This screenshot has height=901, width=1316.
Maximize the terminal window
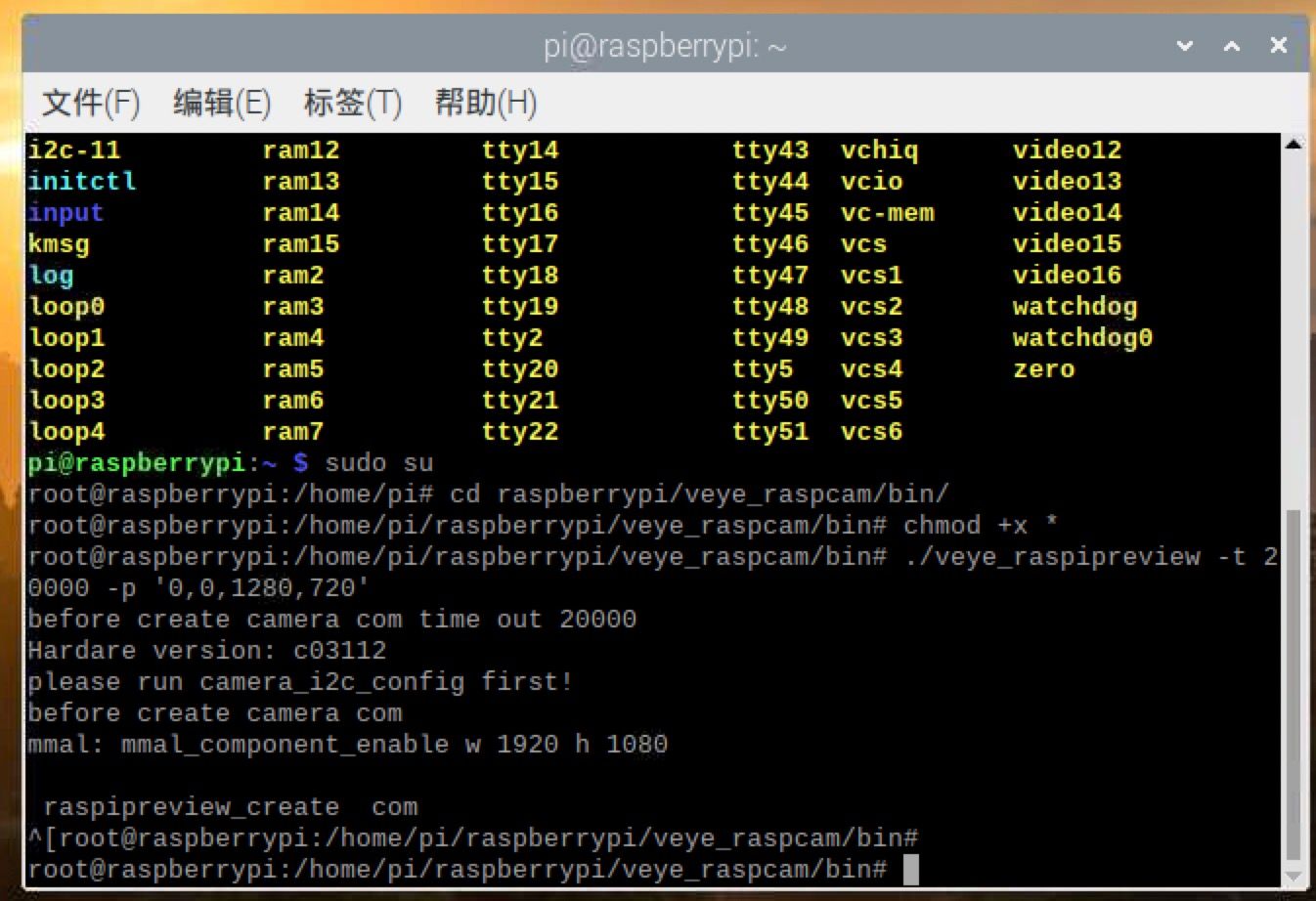tap(1232, 46)
